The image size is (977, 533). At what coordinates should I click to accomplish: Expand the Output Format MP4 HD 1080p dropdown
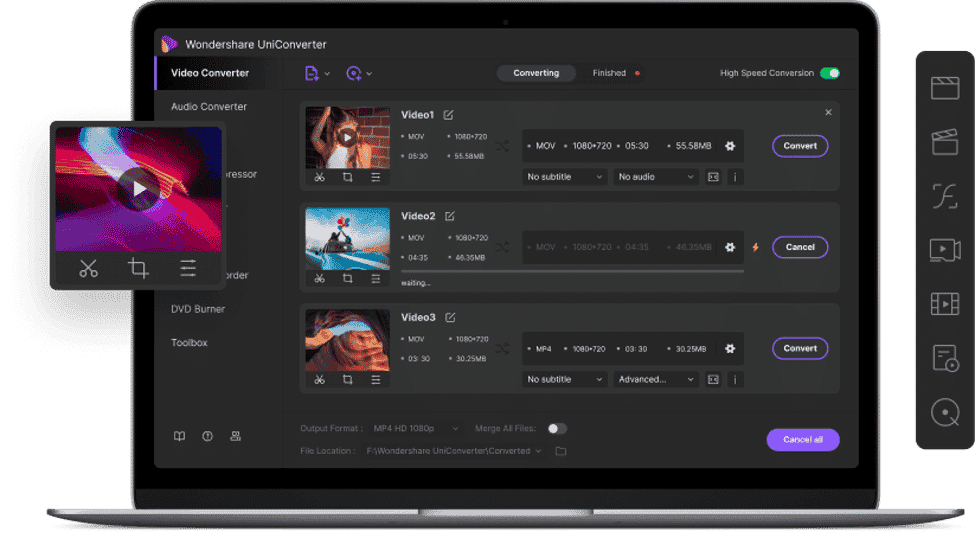[415, 428]
